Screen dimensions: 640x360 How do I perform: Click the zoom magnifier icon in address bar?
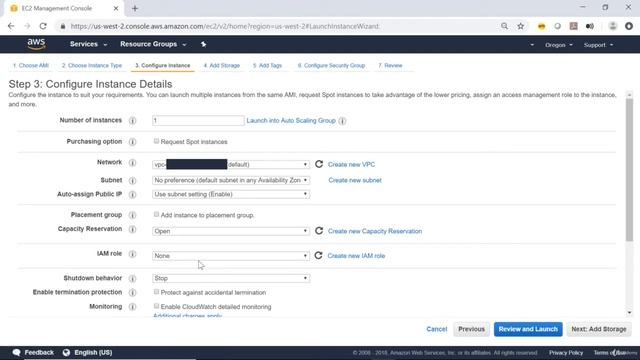click(x=504, y=26)
